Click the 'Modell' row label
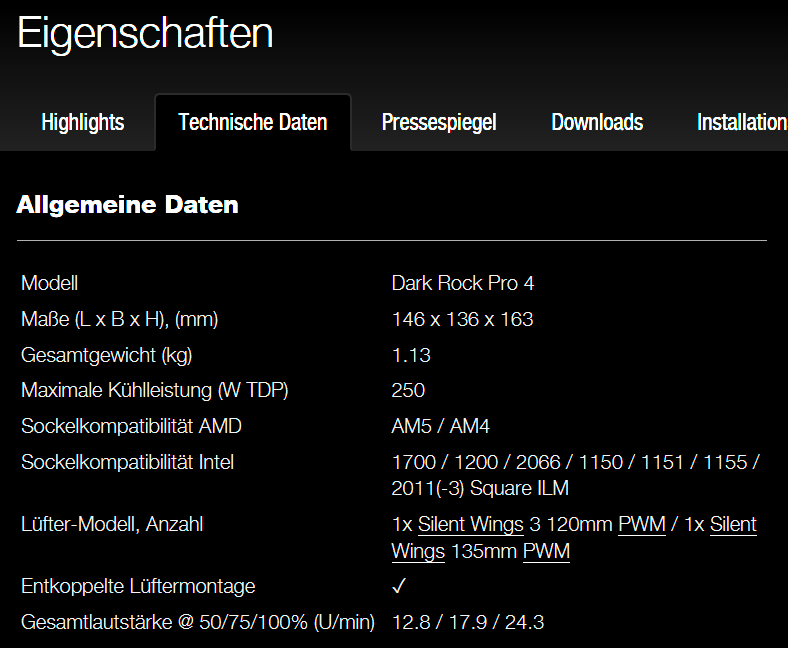The width and height of the screenshot is (788, 648). tap(50, 283)
